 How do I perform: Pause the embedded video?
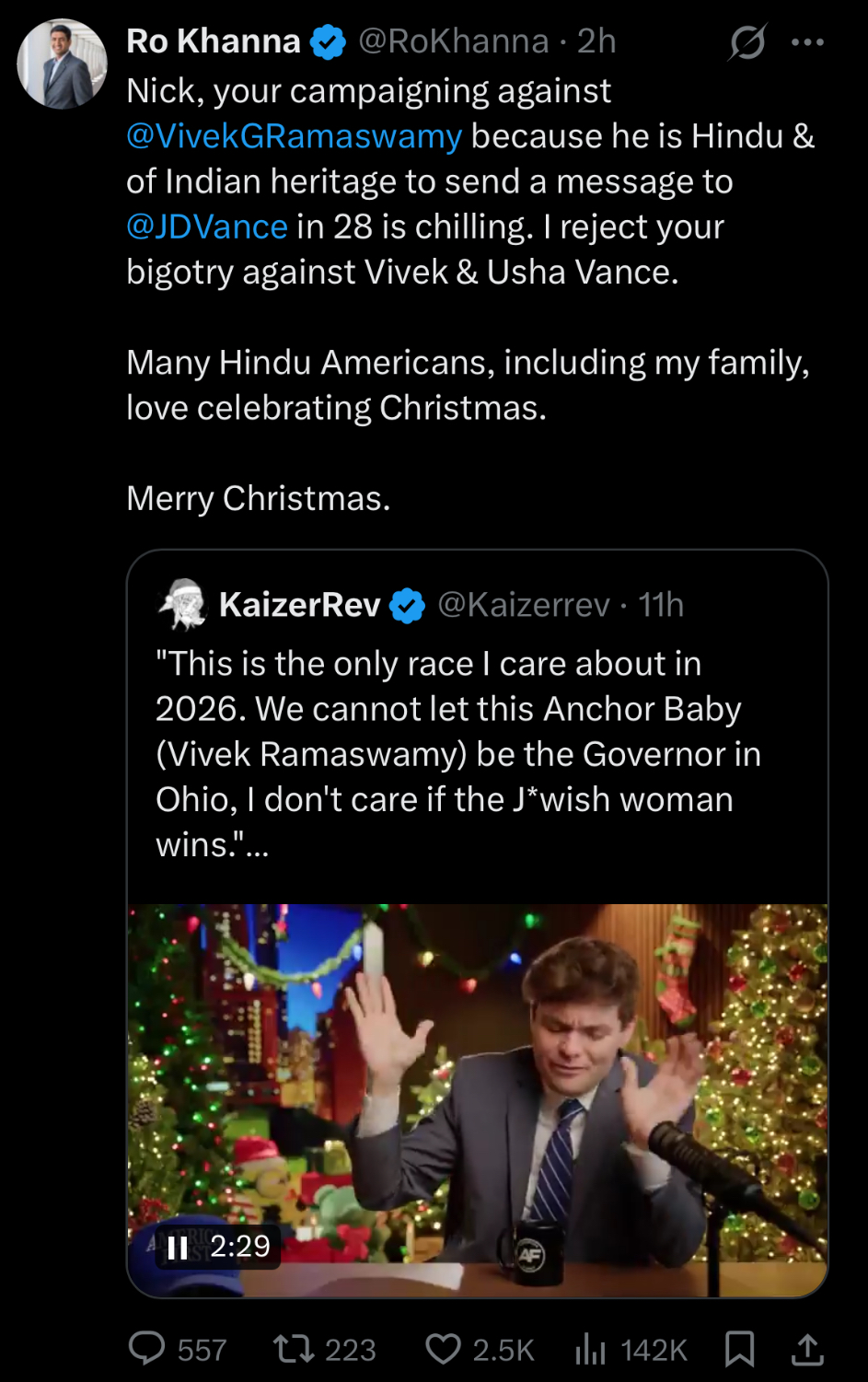pyautogui.click(x=178, y=1248)
